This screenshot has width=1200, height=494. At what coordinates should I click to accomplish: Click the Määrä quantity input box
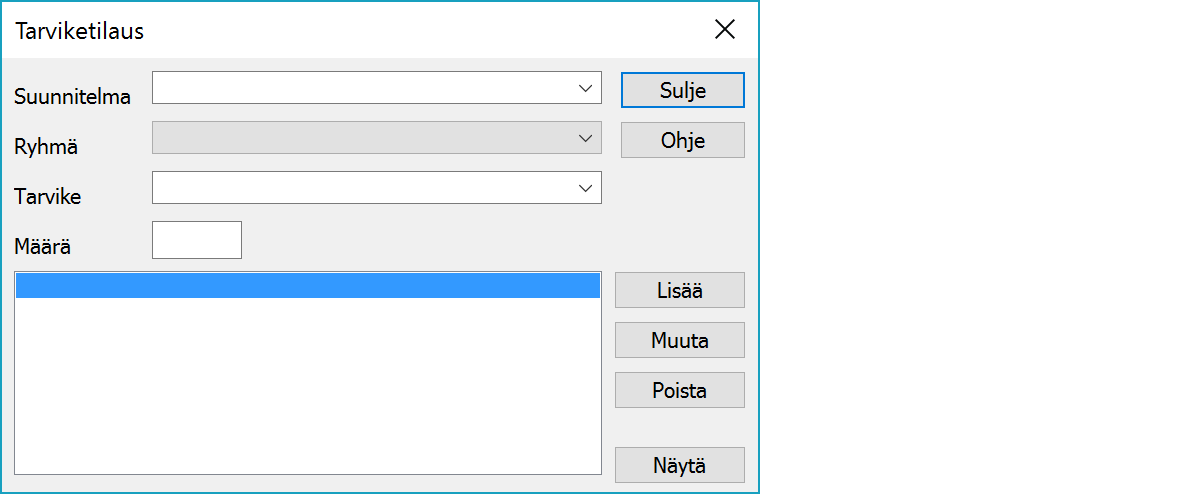pyautogui.click(x=197, y=240)
